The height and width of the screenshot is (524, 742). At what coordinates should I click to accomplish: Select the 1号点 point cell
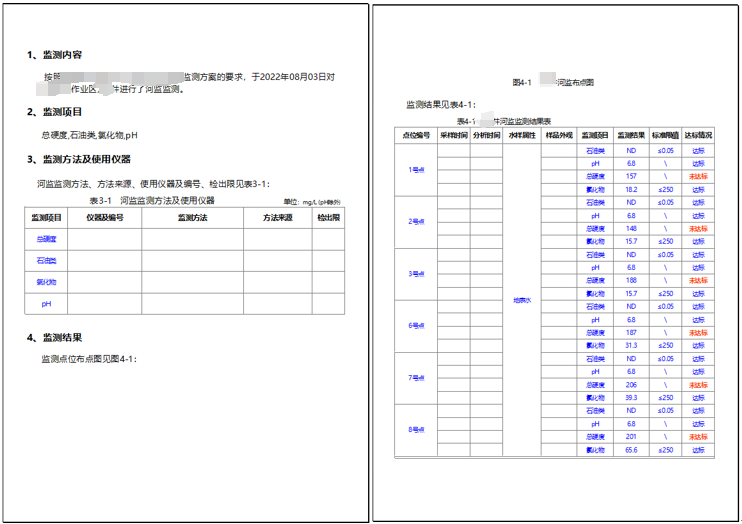pyautogui.click(x=416, y=169)
